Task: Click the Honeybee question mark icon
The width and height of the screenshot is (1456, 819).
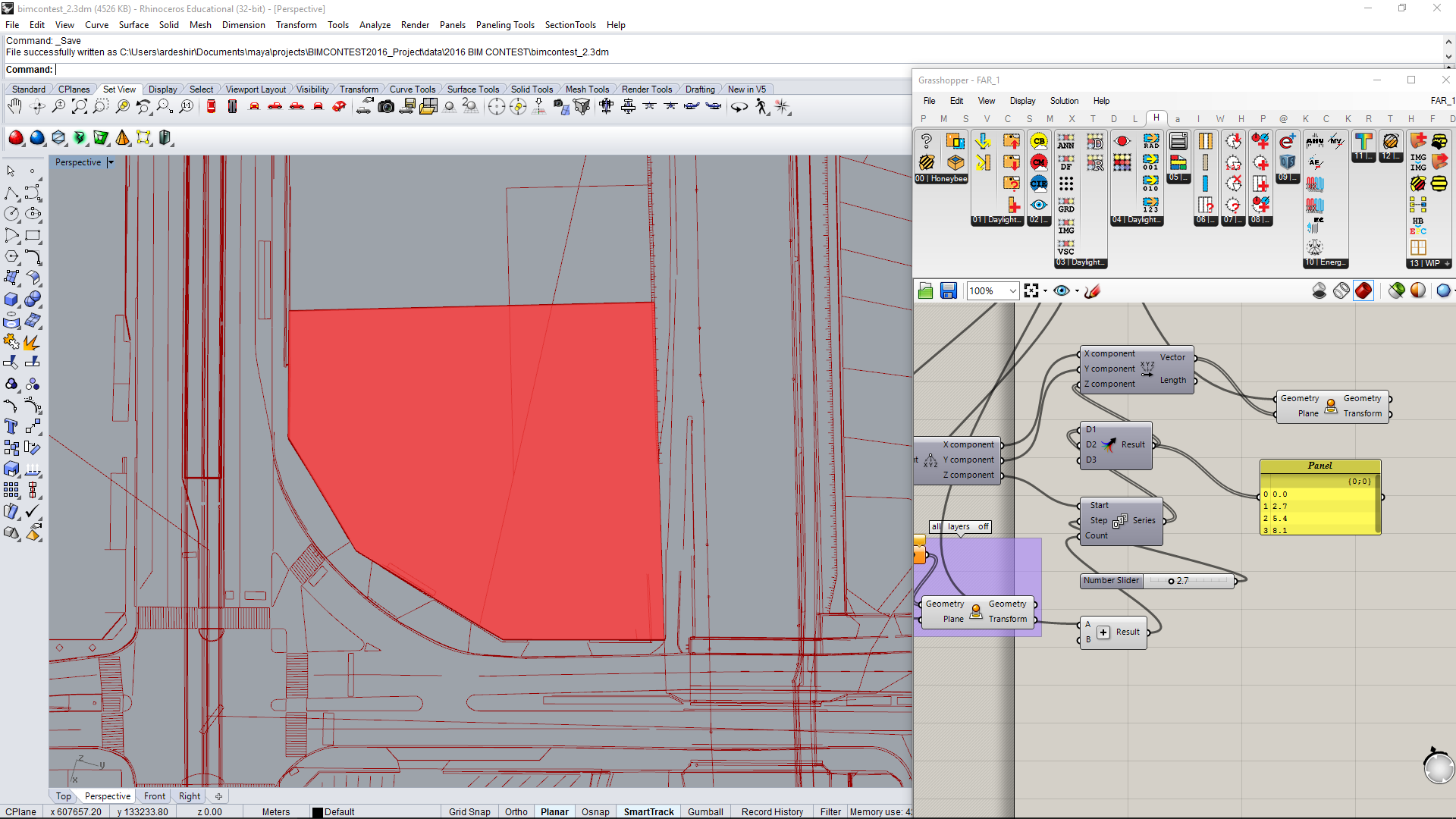Action: pyautogui.click(x=926, y=141)
